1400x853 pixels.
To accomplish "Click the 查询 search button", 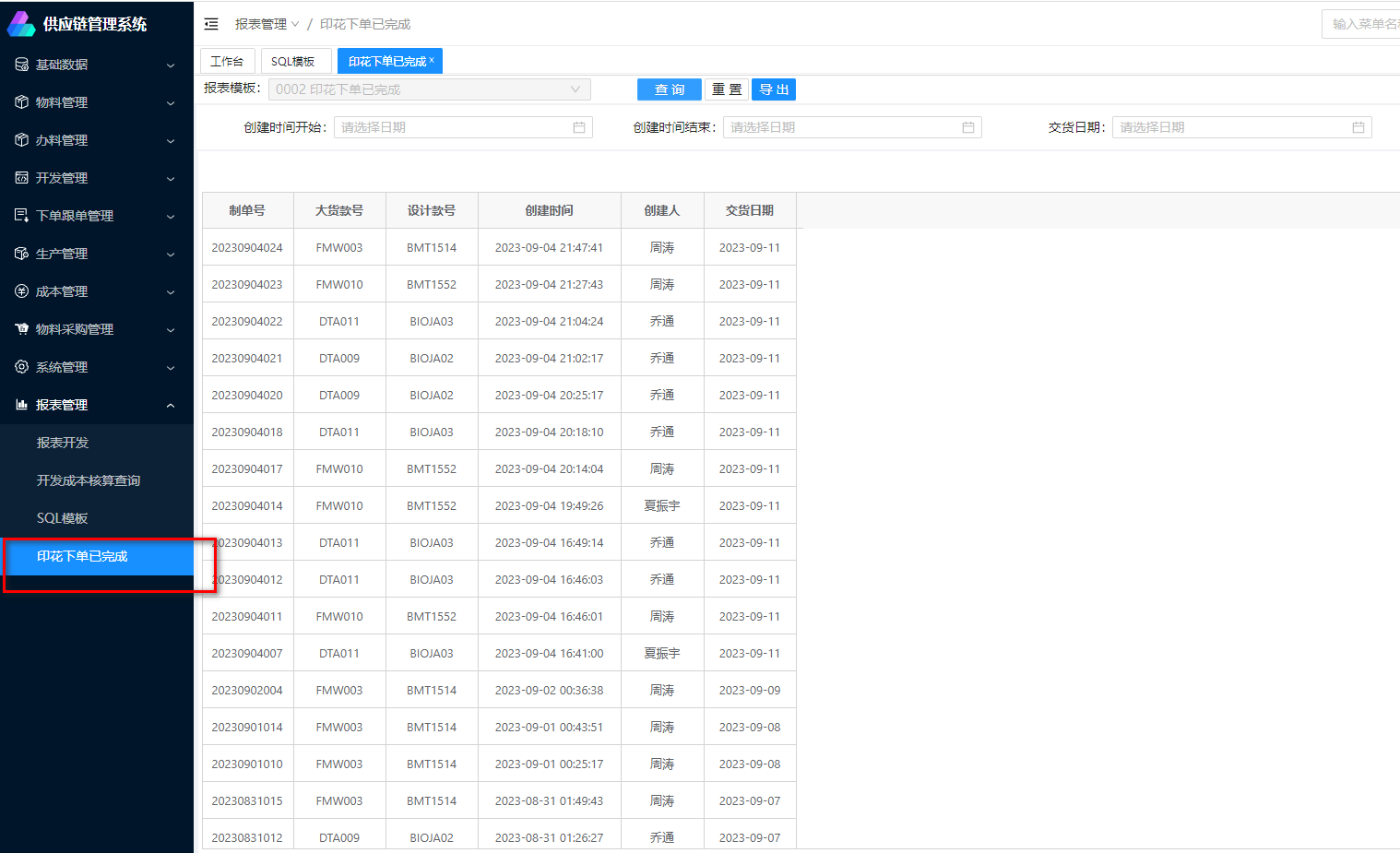I will pyautogui.click(x=669, y=89).
